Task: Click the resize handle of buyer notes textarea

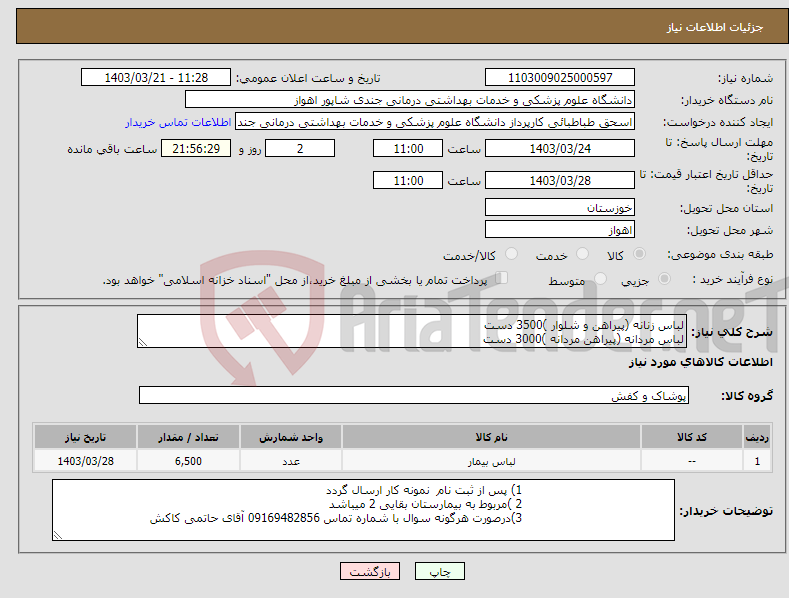Action: pos(58,535)
